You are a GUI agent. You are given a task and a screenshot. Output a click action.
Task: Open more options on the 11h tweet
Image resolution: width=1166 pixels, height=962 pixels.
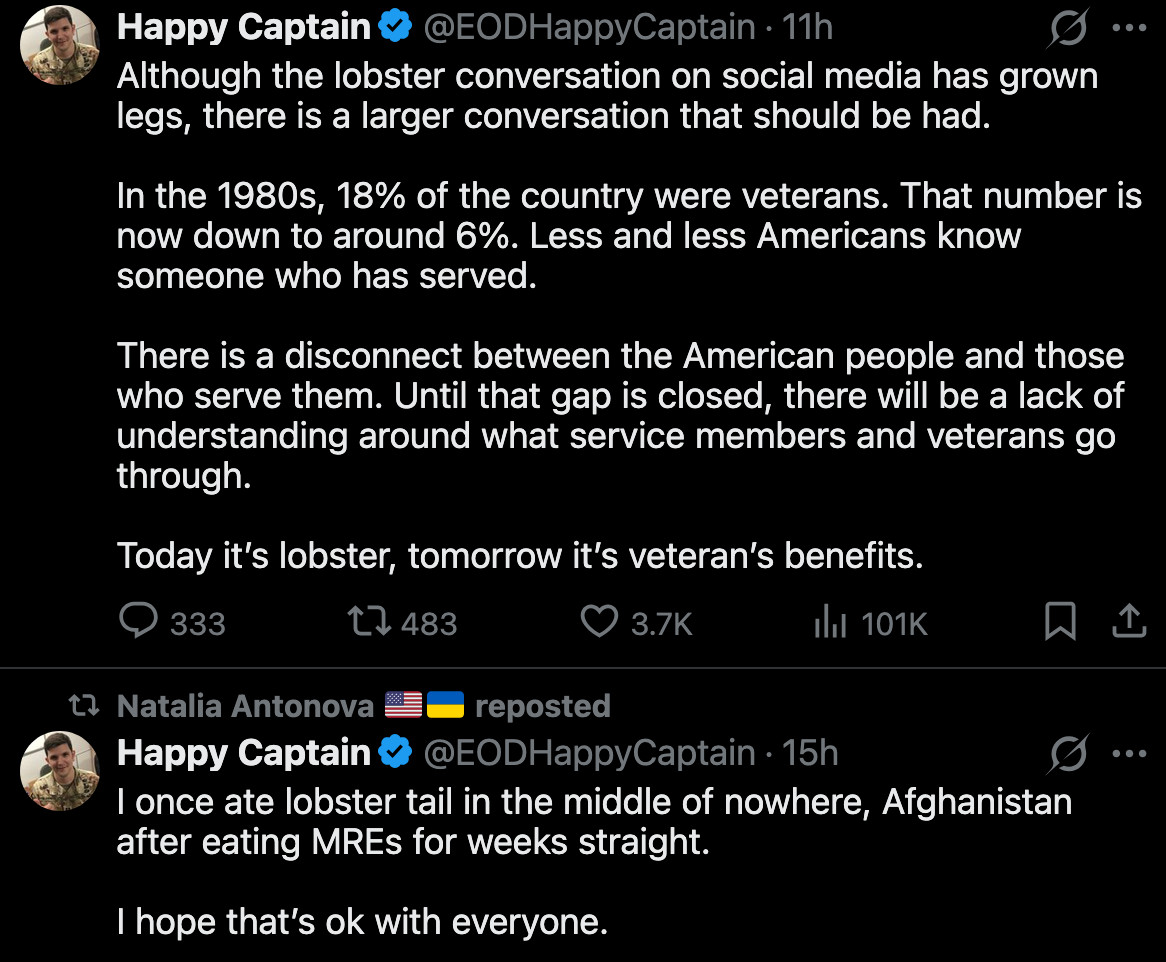pos(1129,28)
